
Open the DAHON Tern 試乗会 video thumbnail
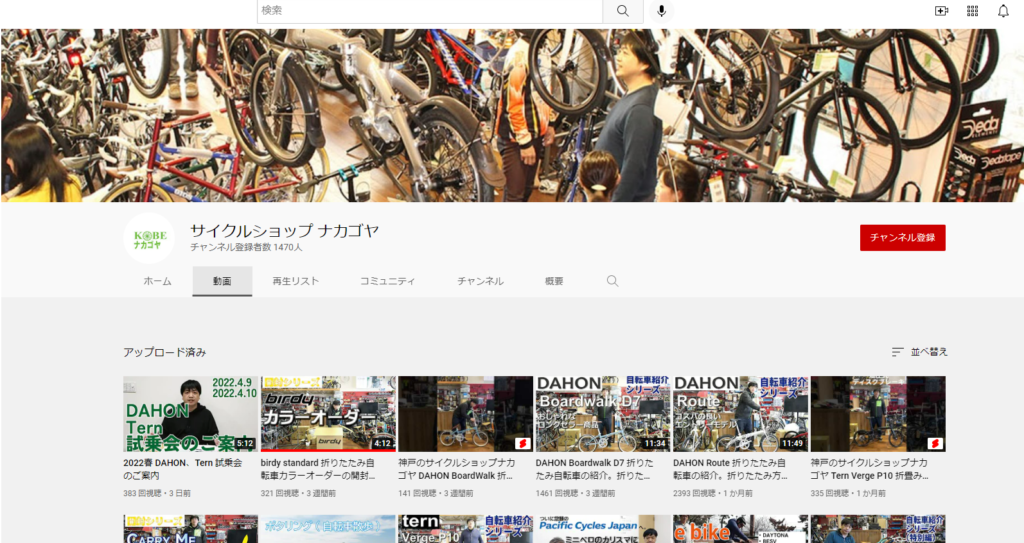[x=190, y=414]
